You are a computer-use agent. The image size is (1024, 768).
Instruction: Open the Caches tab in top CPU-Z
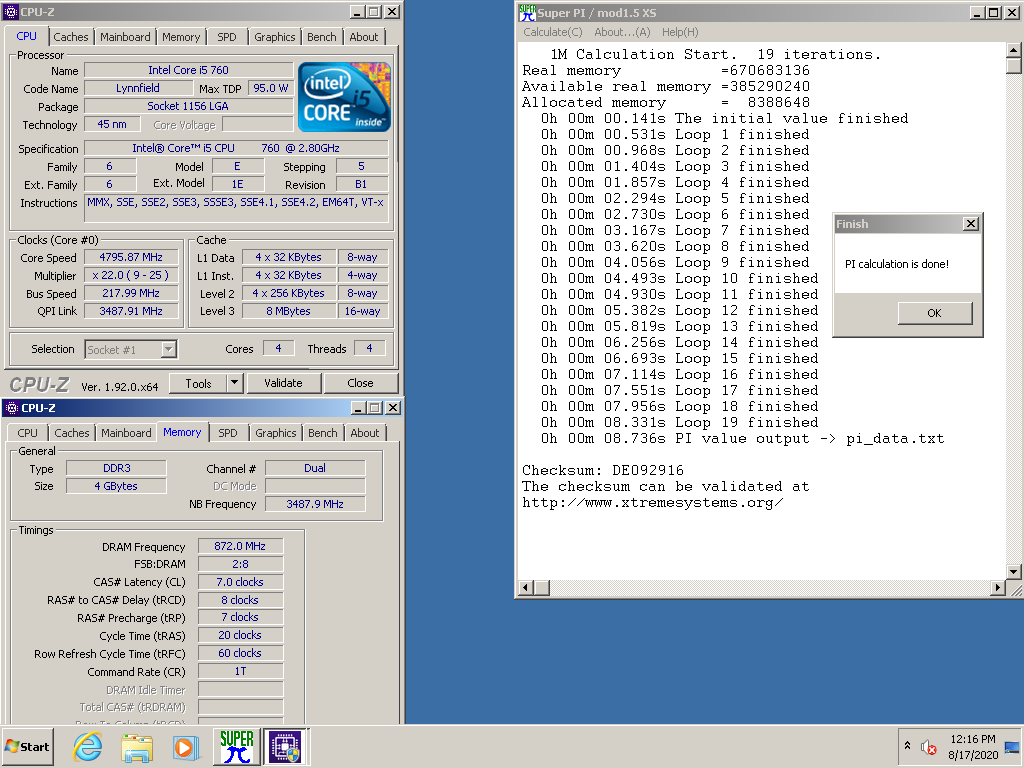point(71,37)
